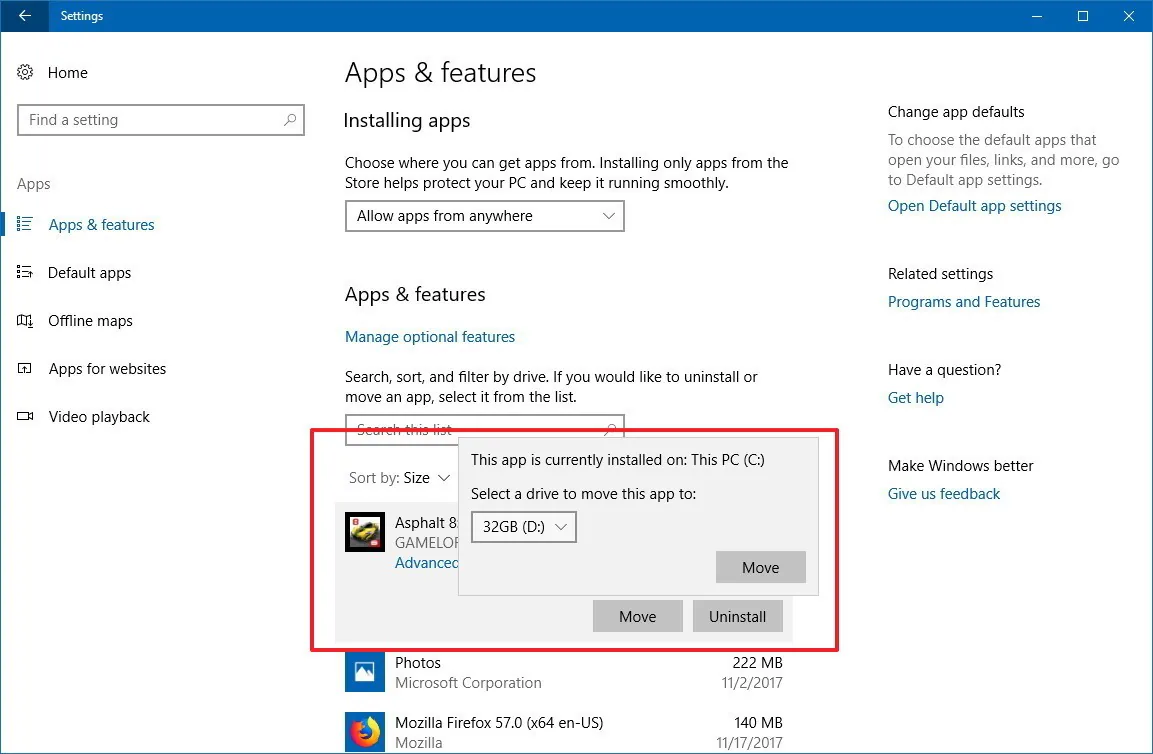The image size is (1153, 754).
Task: Open the Allow apps from anywhere dropdown
Action: pyautogui.click(x=485, y=216)
